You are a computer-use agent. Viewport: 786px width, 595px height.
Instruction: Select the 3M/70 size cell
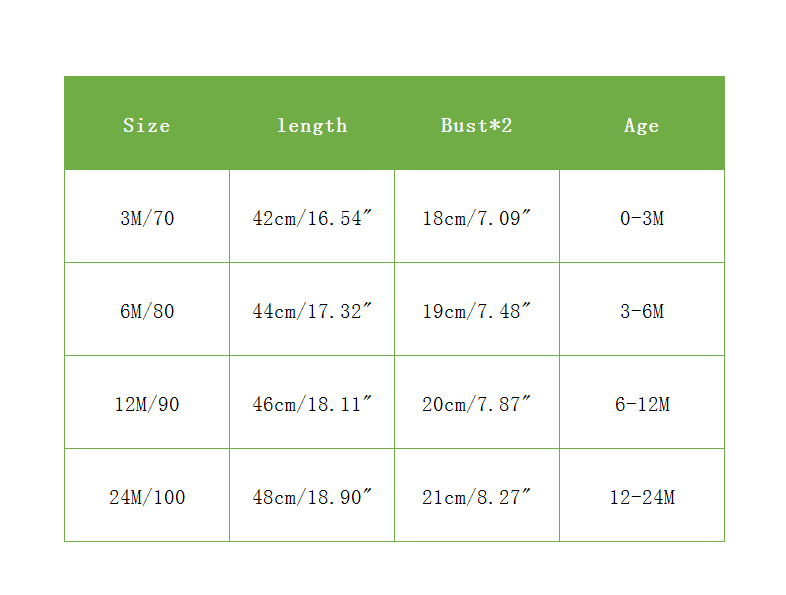147,218
